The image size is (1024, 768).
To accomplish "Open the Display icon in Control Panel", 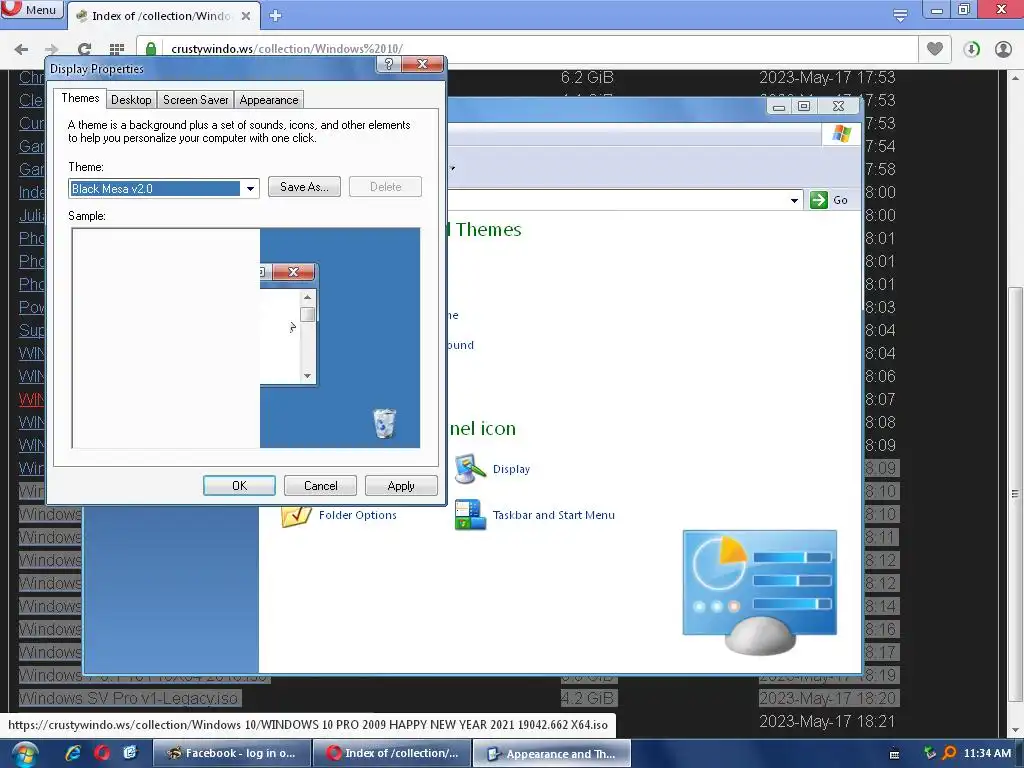I will pos(470,469).
